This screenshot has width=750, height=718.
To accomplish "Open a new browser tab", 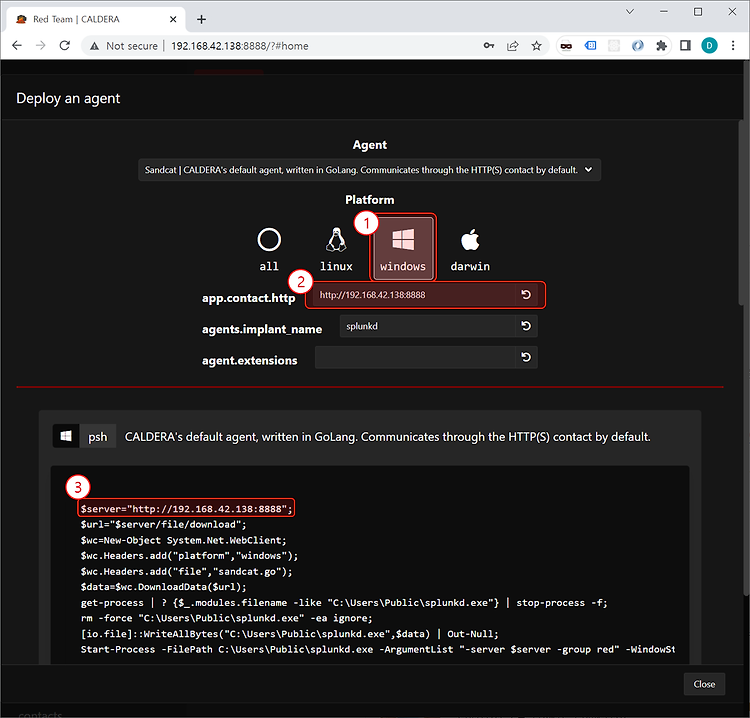I will 201,19.
